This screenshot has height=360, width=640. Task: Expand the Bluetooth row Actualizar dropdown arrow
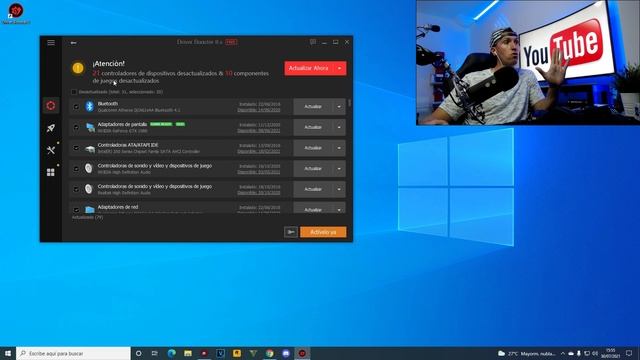coord(339,107)
